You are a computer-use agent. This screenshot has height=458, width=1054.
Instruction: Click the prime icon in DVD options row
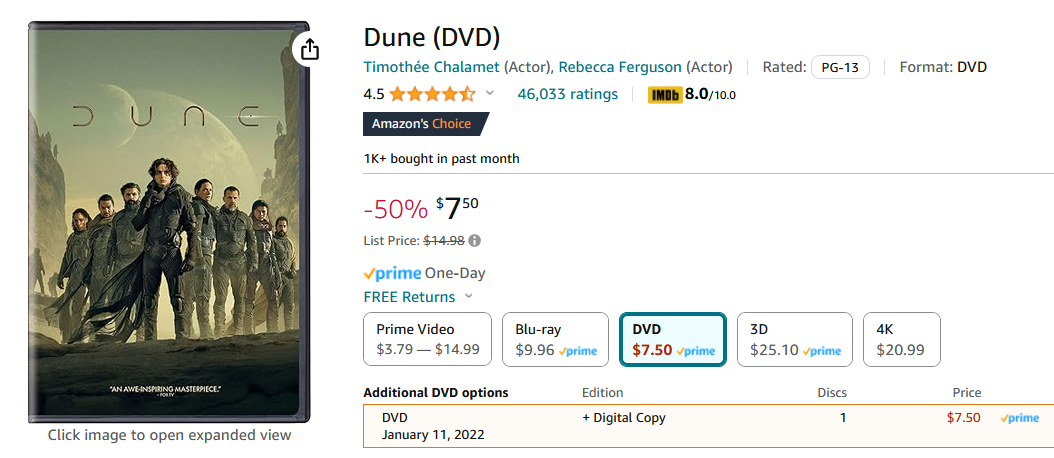pyautogui.click(x=1020, y=418)
